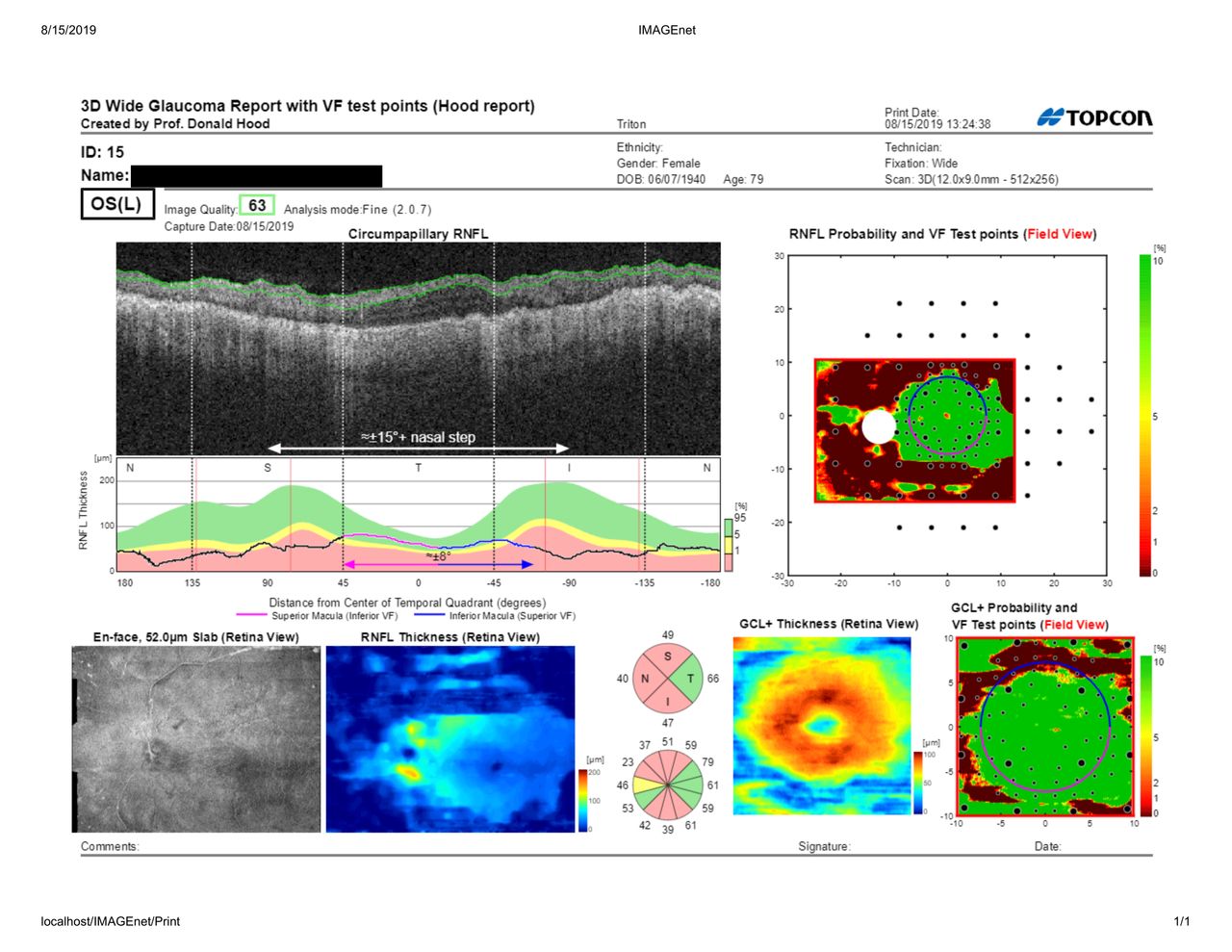Click the Superior Macula magenta legend line
This screenshot has height=952, width=1232.
(x=252, y=616)
